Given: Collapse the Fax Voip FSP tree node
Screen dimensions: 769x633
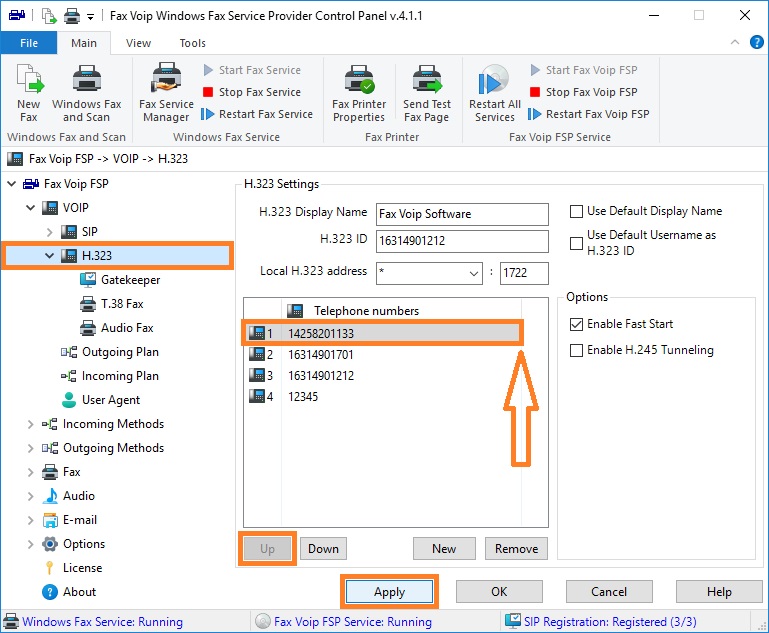Looking at the screenshot, I should pos(11,184).
